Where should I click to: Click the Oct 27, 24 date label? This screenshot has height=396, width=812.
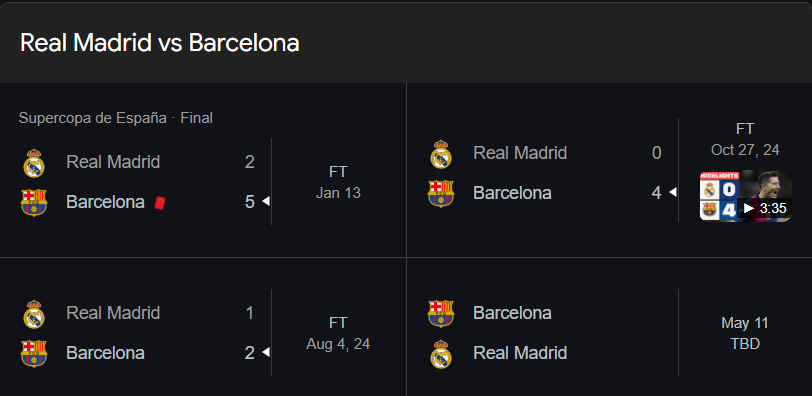(745, 150)
